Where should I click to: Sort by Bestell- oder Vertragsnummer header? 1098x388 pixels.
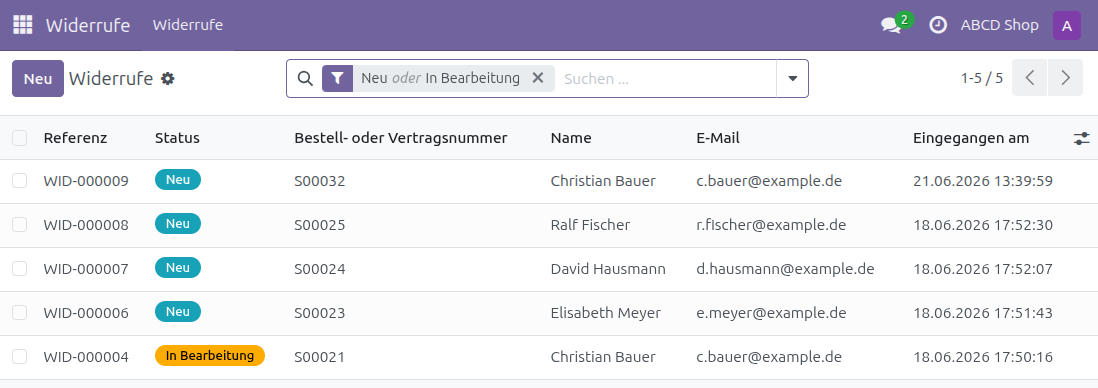click(x=401, y=138)
